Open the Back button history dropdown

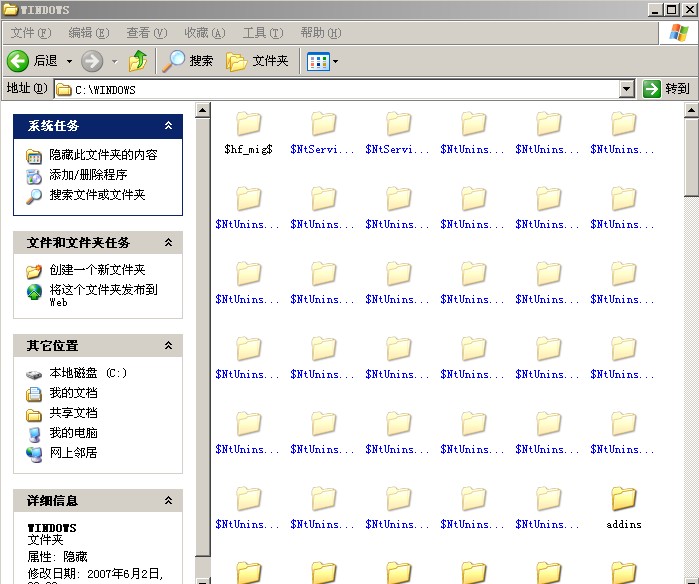[x=69, y=61]
